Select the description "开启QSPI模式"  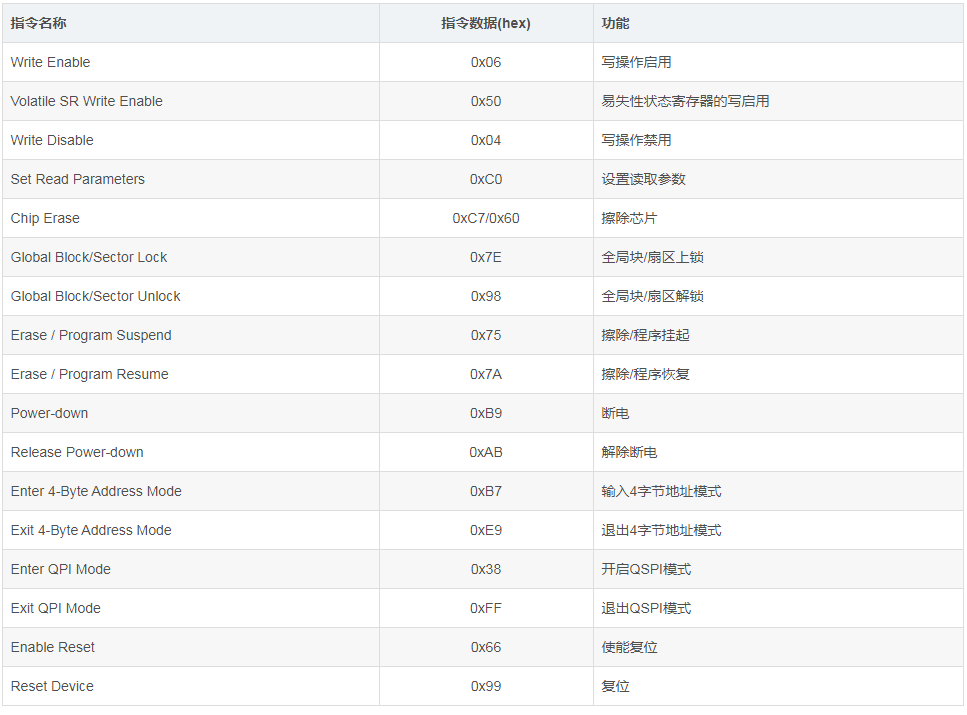coord(646,569)
